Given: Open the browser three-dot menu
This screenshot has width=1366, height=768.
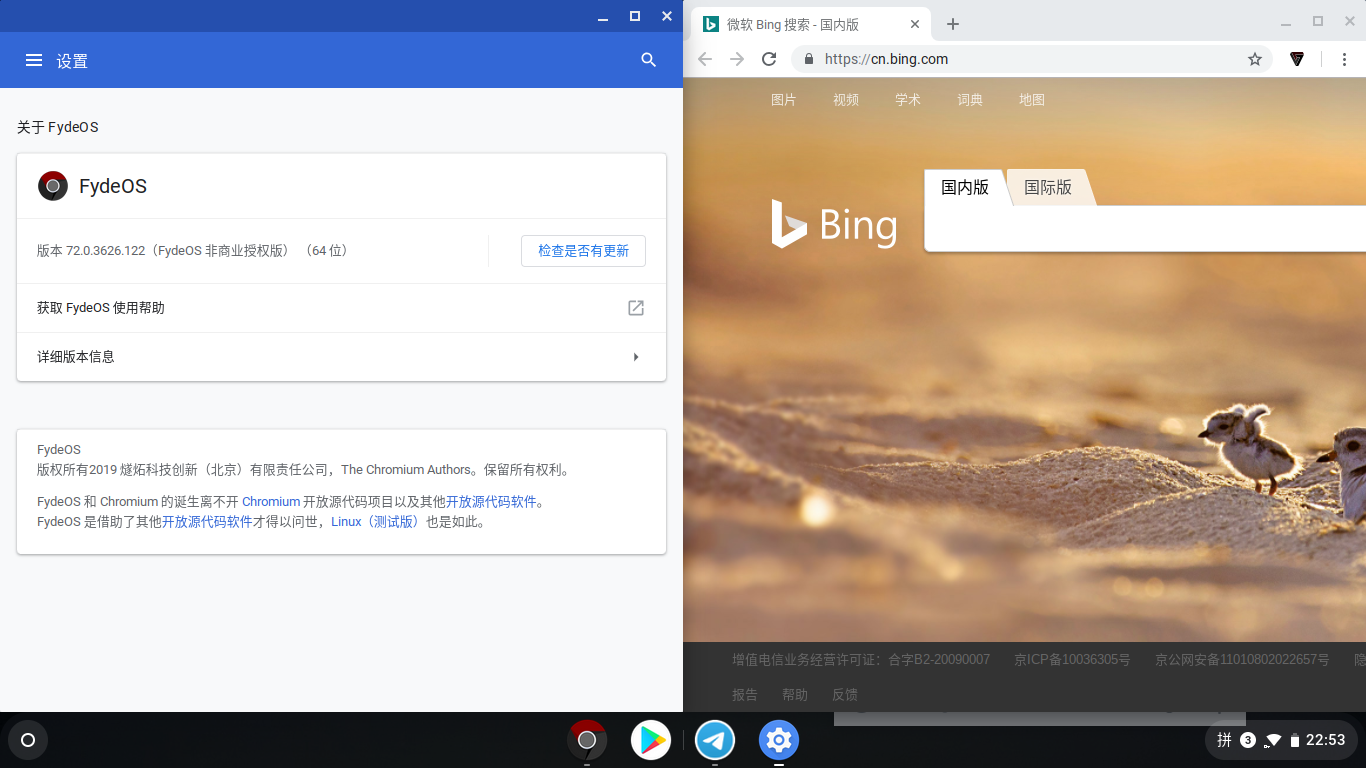Looking at the screenshot, I should pos(1345,59).
